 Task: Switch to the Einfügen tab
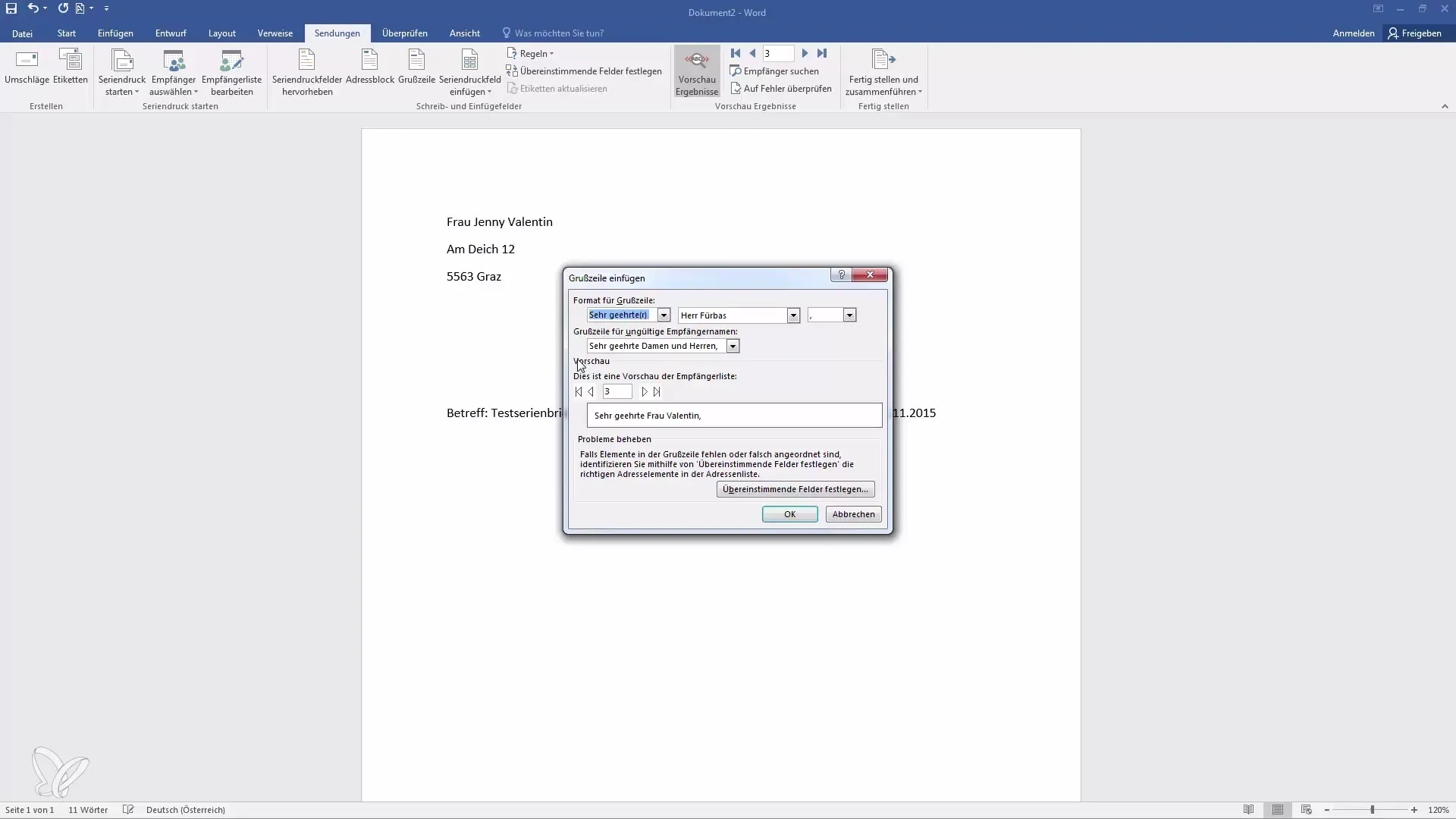115,33
